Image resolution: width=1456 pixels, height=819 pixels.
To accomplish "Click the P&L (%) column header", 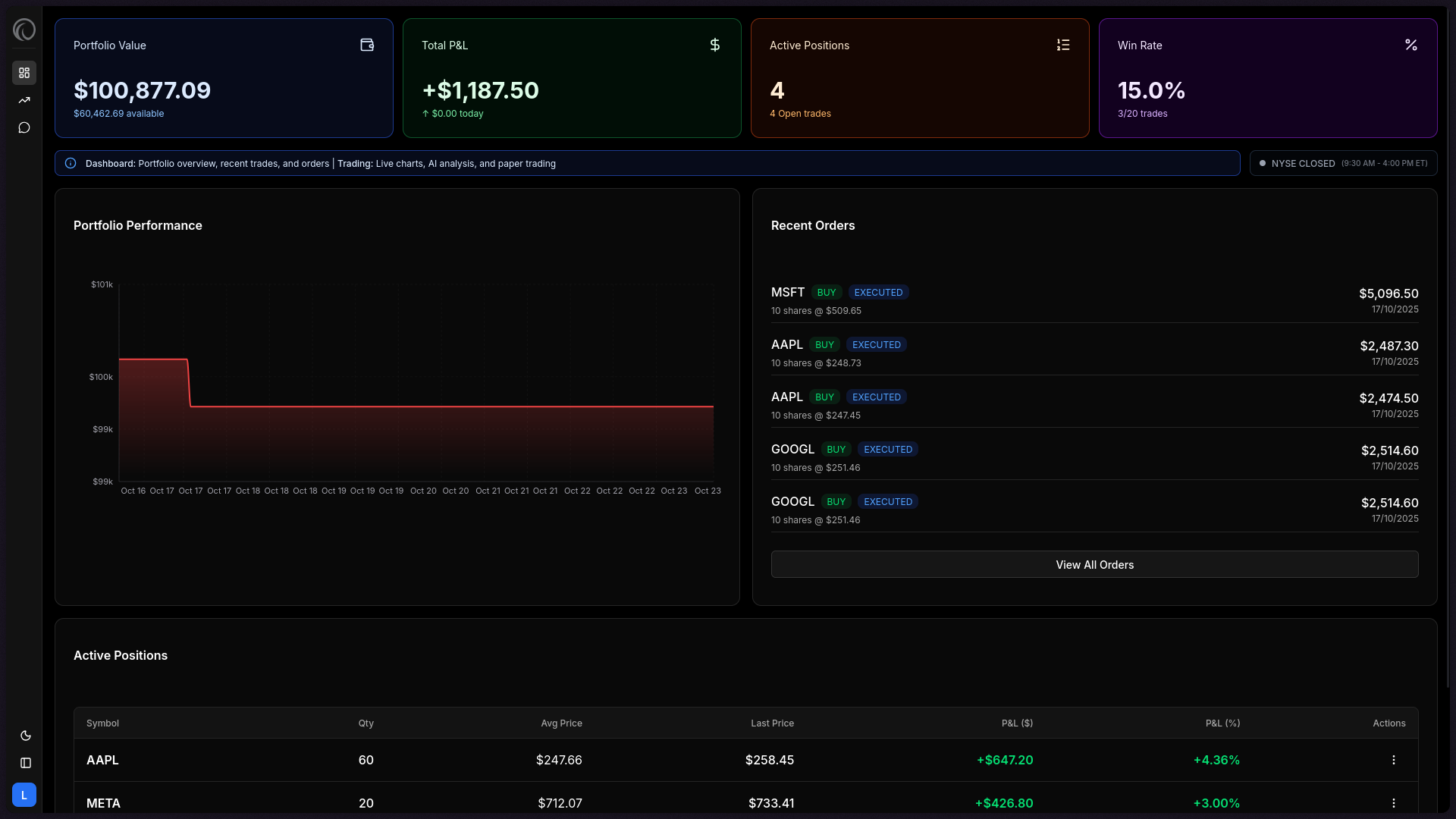I will coord(1222,723).
